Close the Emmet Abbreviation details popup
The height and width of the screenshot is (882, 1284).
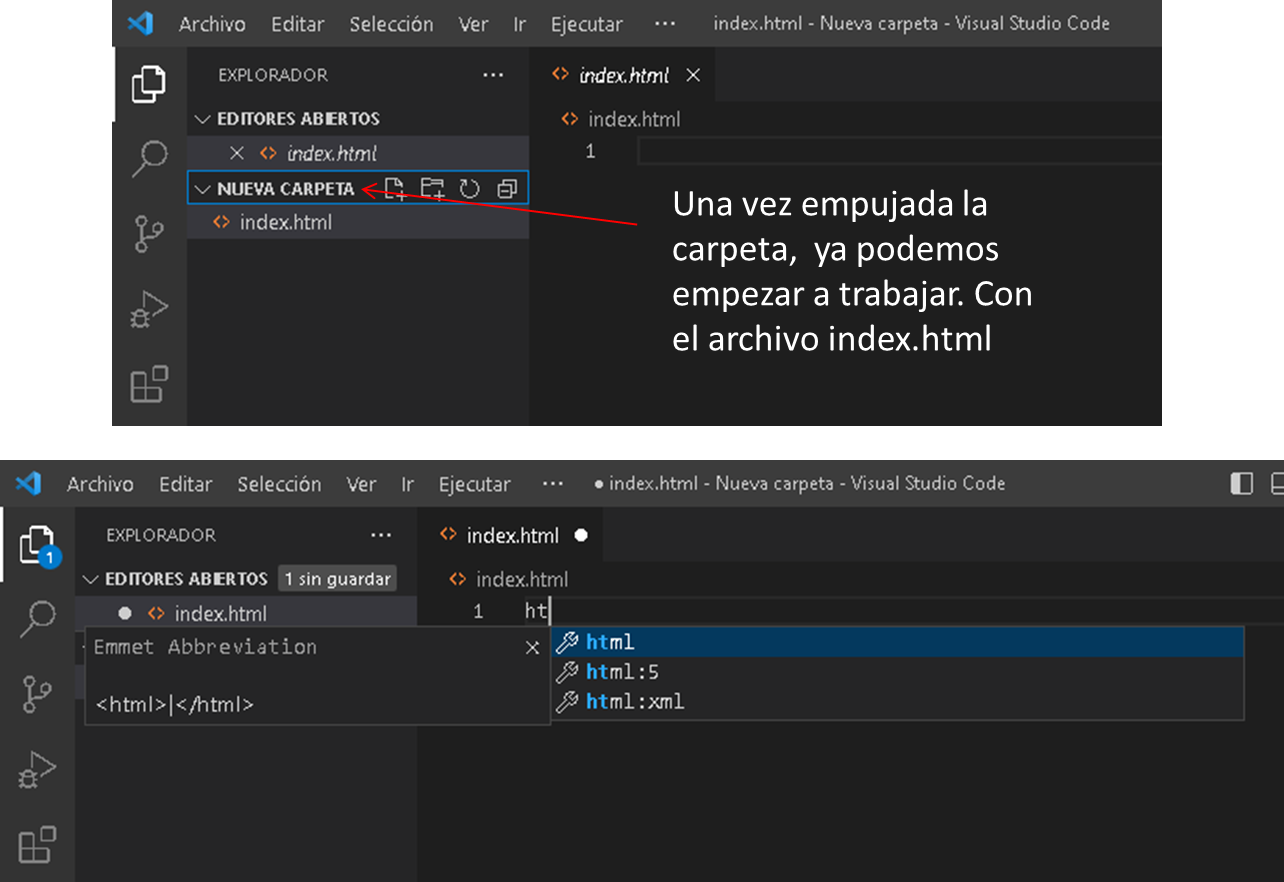pos(532,648)
